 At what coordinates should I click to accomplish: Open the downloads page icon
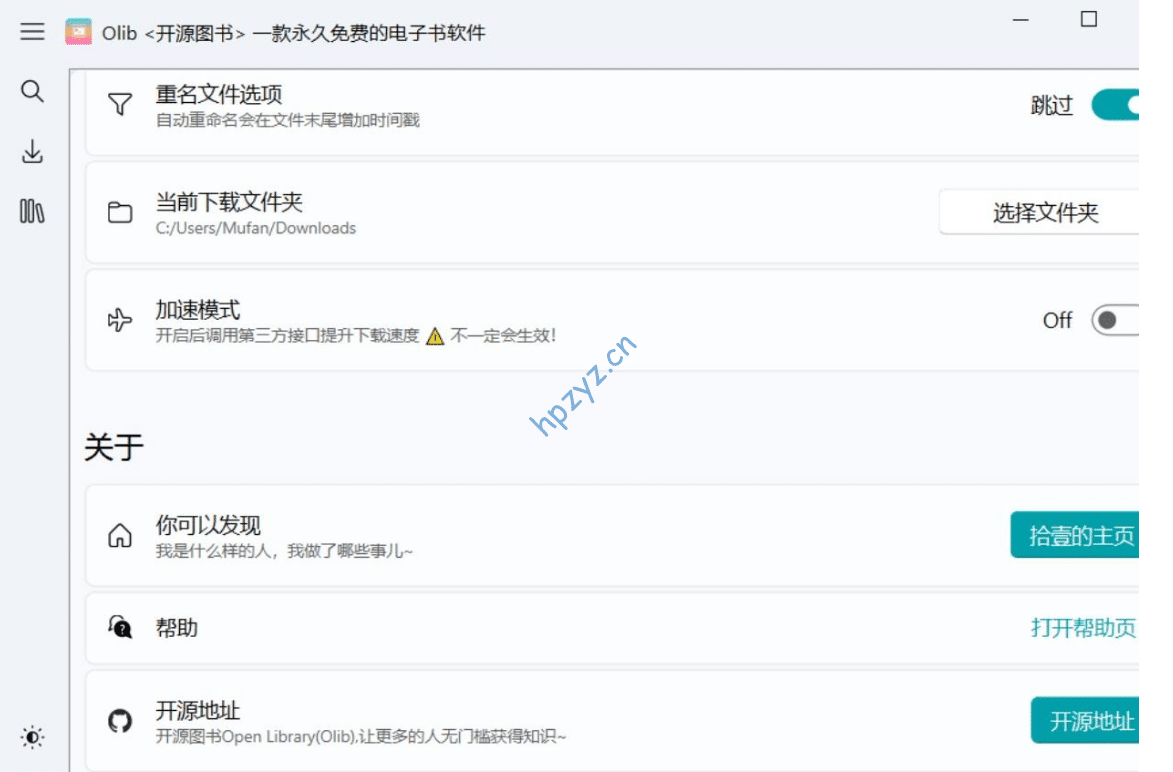tap(33, 152)
